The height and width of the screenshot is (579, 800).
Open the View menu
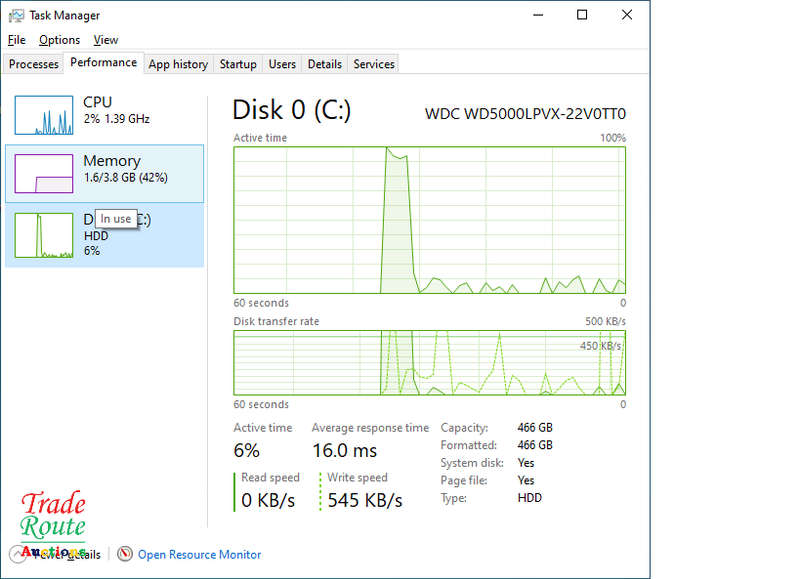click(x=106, y=40)
